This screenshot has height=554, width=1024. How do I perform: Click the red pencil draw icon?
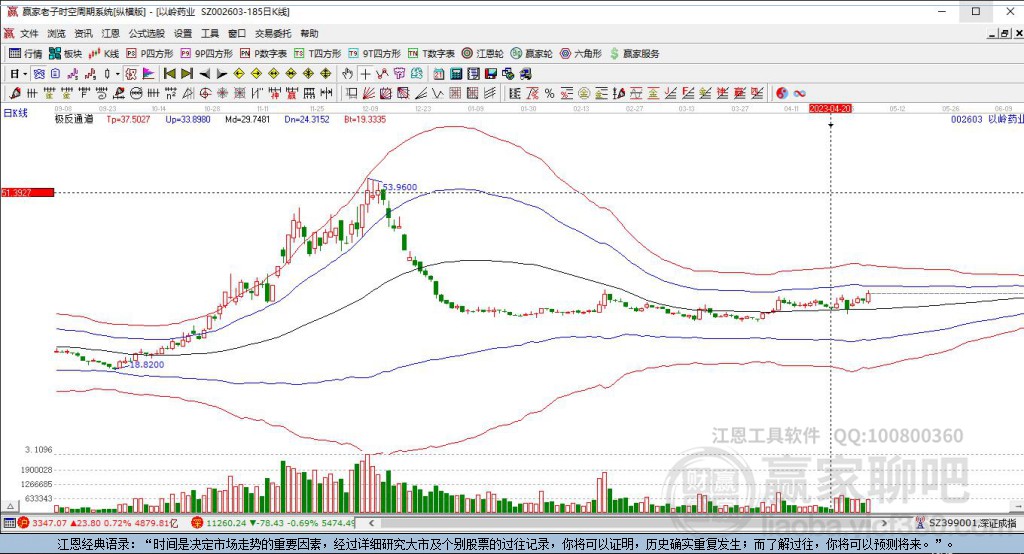14,93
